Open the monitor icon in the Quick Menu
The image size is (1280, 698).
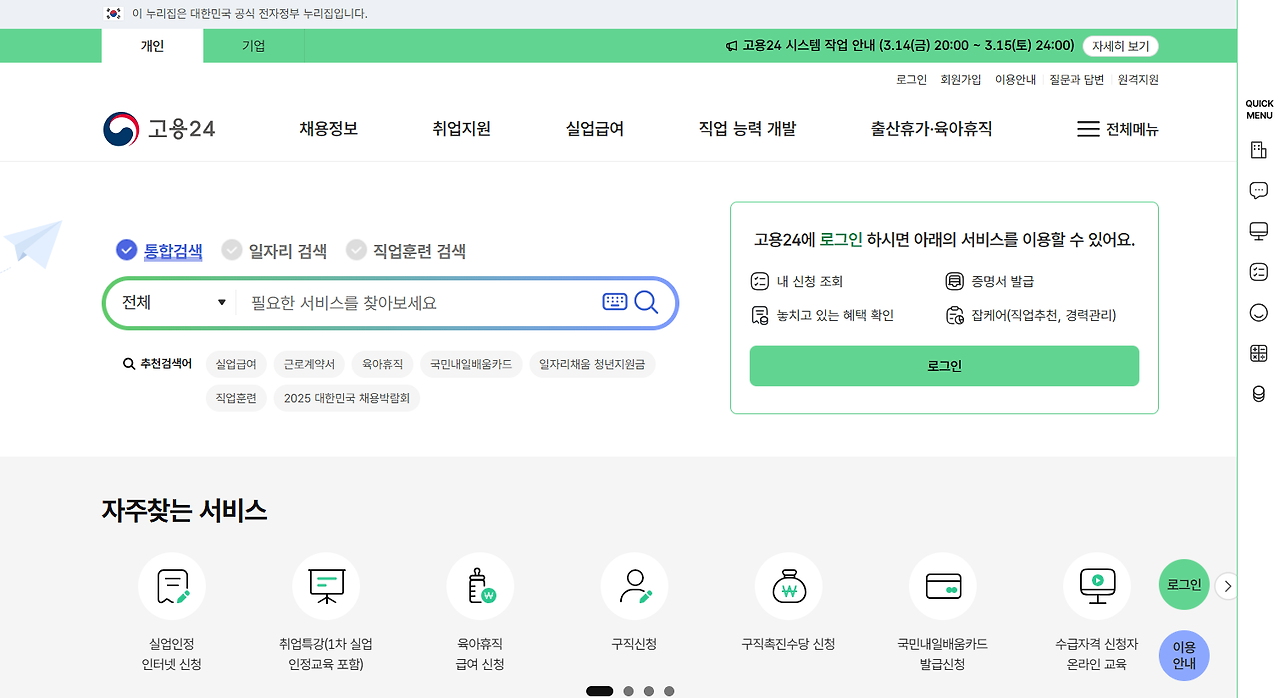pos(1259,232)
